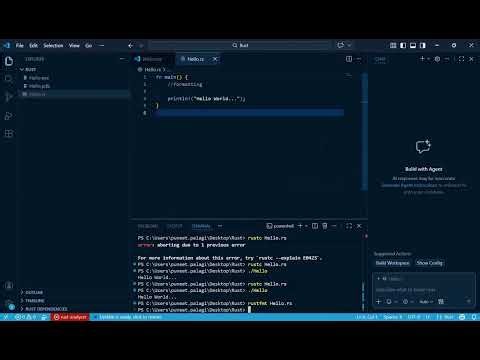480x360 pixels.
Task: Open the Search view in activity bar
Action: click(x=9, y=79)
